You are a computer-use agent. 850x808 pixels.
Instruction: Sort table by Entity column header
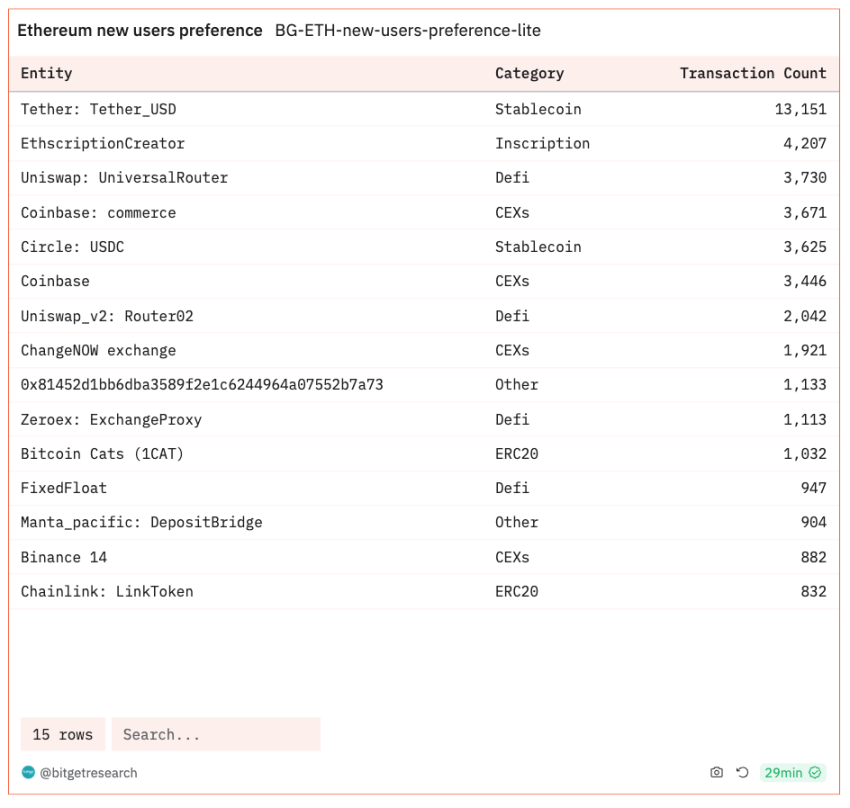(x=47, y=73)
